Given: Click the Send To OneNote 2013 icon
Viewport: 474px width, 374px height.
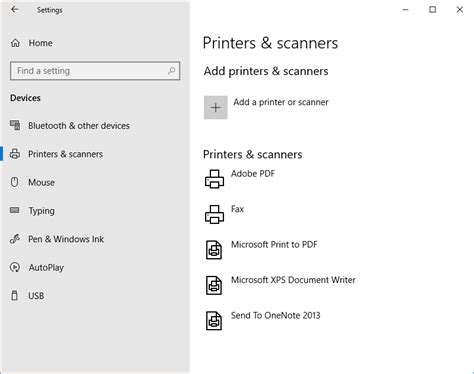Looking at the screenshot, I should [x=214, y=321].
